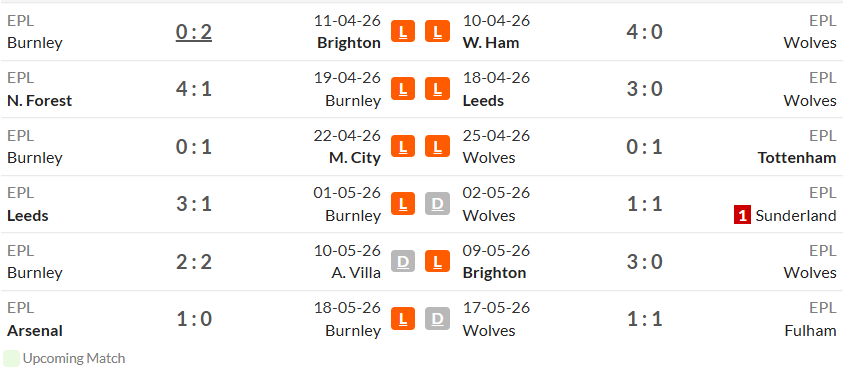Click the green Upcoming Match legend swatch
Screen dimensions: 843x377
(x=11, y=358)
